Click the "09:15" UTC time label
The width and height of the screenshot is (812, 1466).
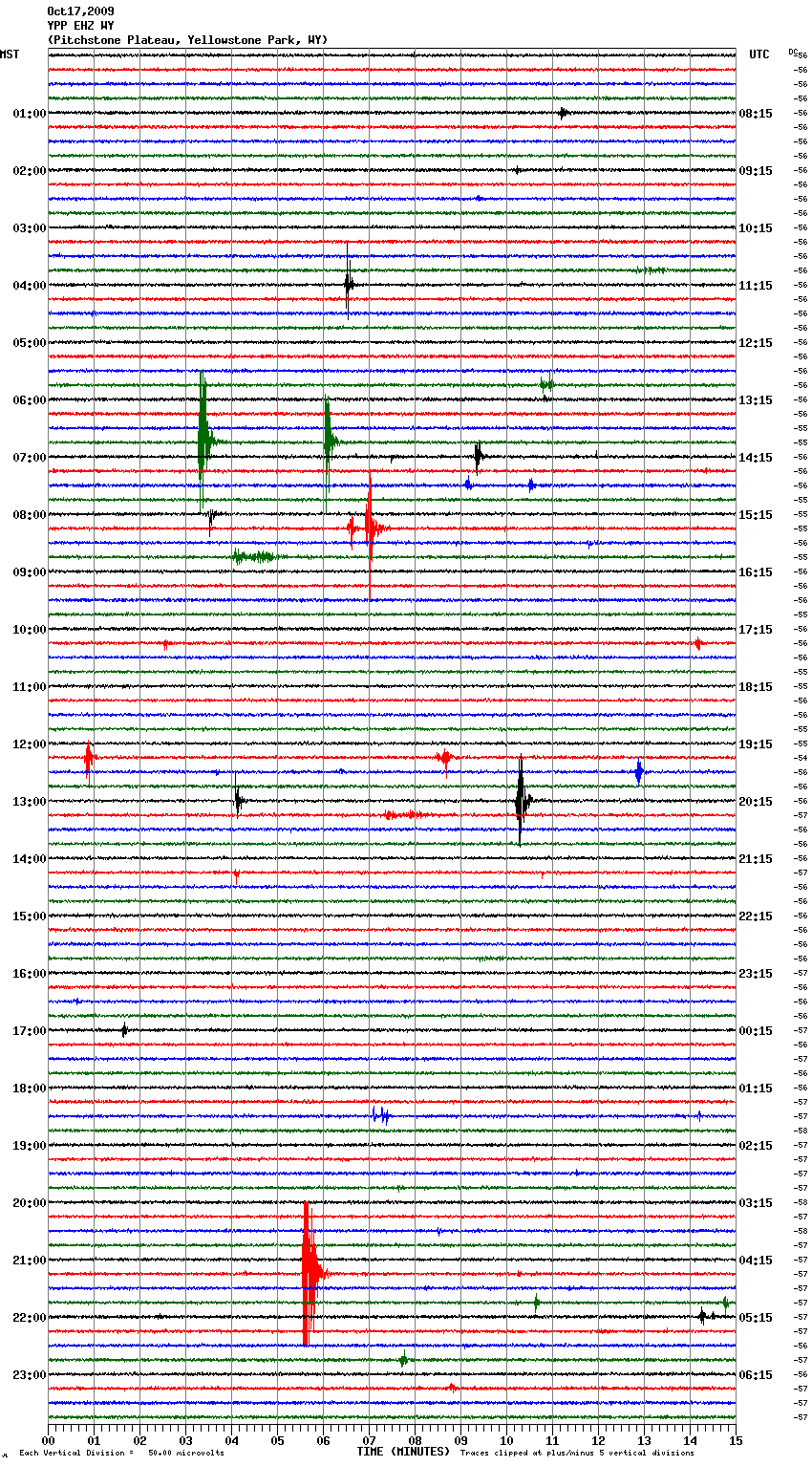click(x=756, y=171)
